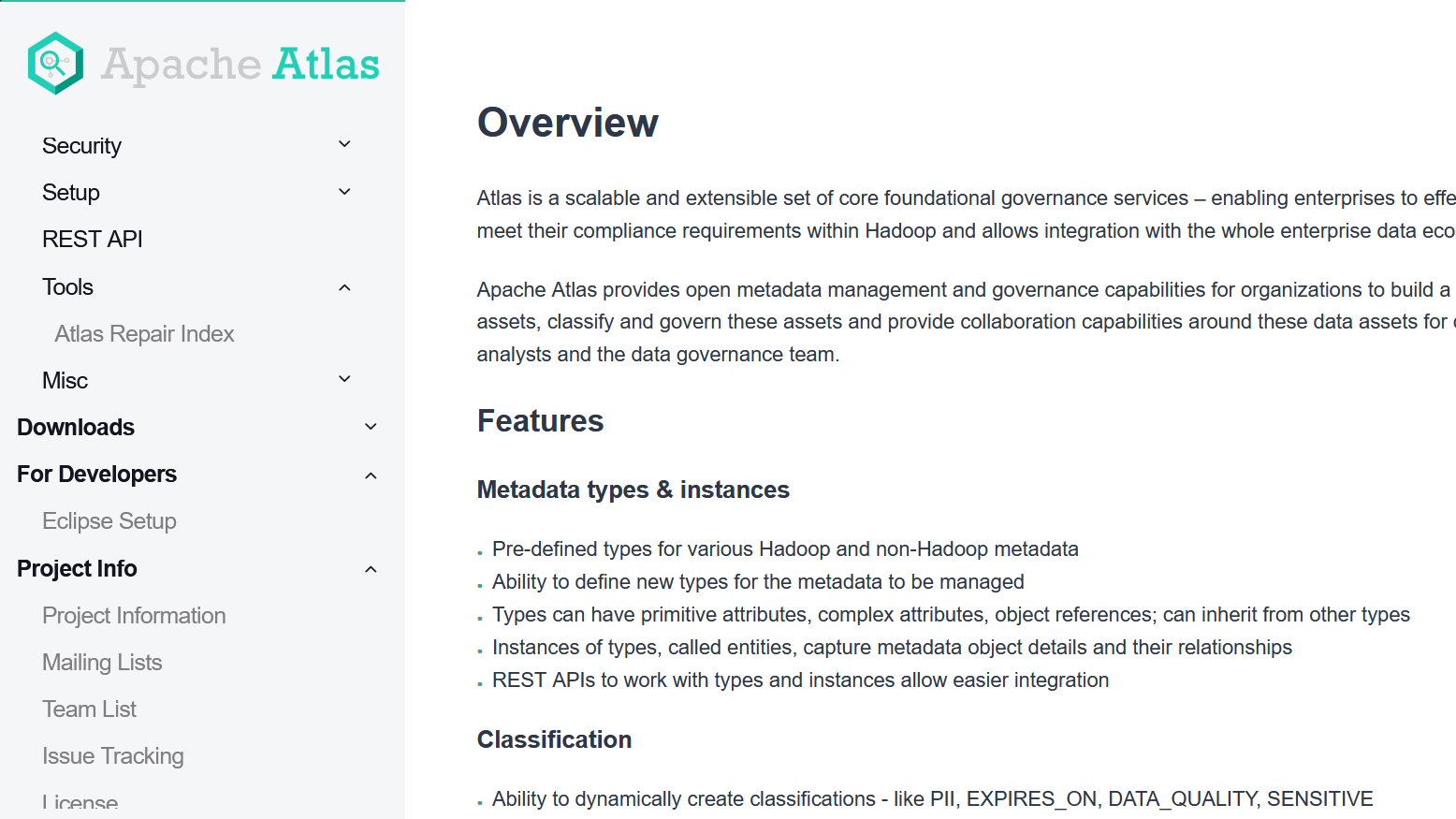Open the Eclipse Setup page

click(x=109, y=520)
